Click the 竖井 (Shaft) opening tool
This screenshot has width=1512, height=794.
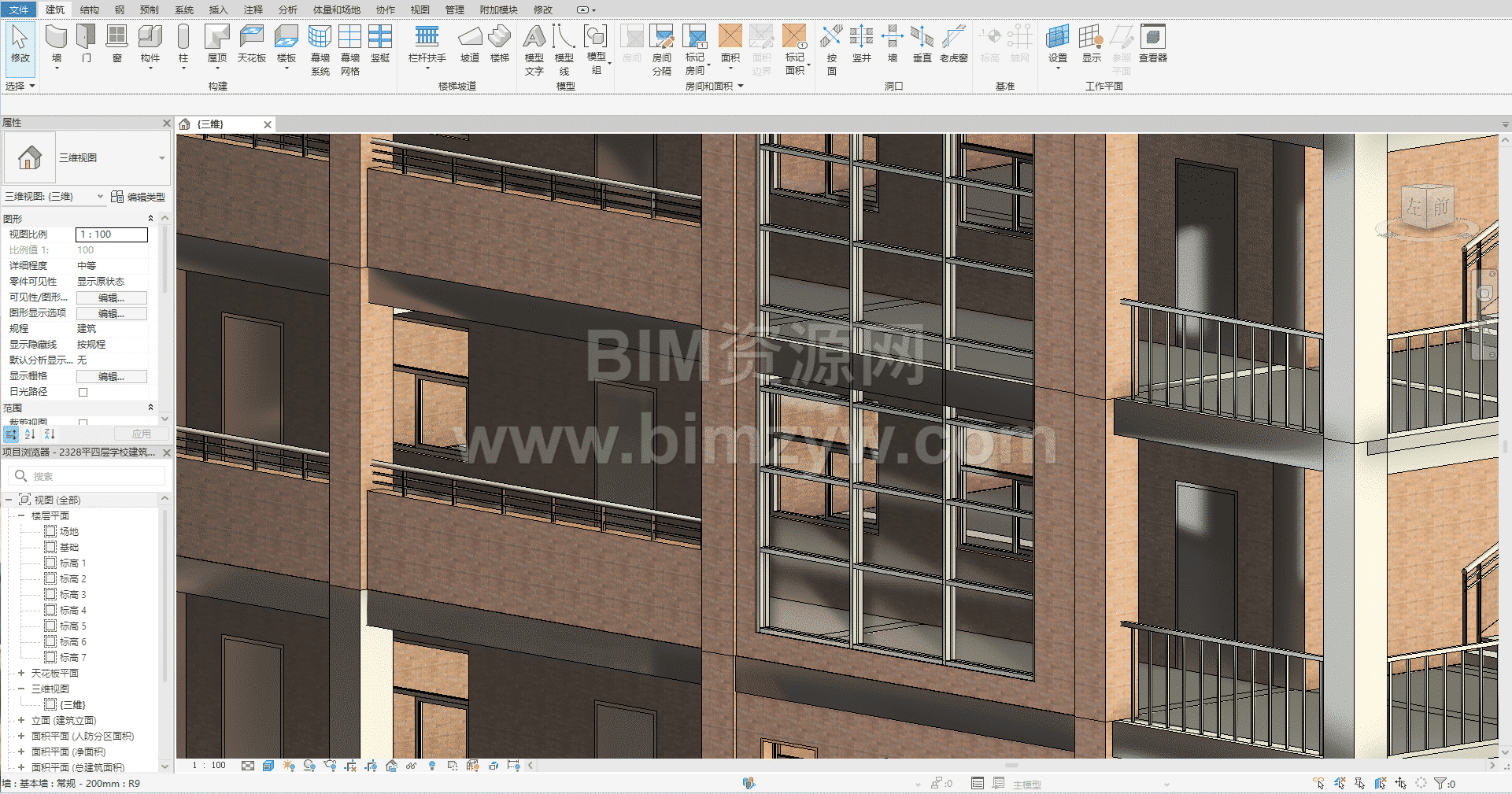click(x=862, y=43)
